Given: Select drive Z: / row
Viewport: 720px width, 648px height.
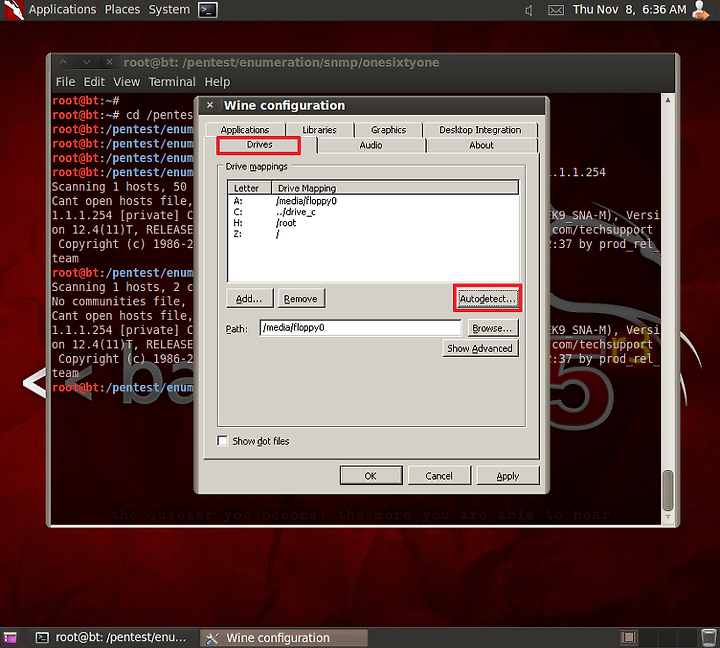Looking at the screenshot, I should [373, 234].
